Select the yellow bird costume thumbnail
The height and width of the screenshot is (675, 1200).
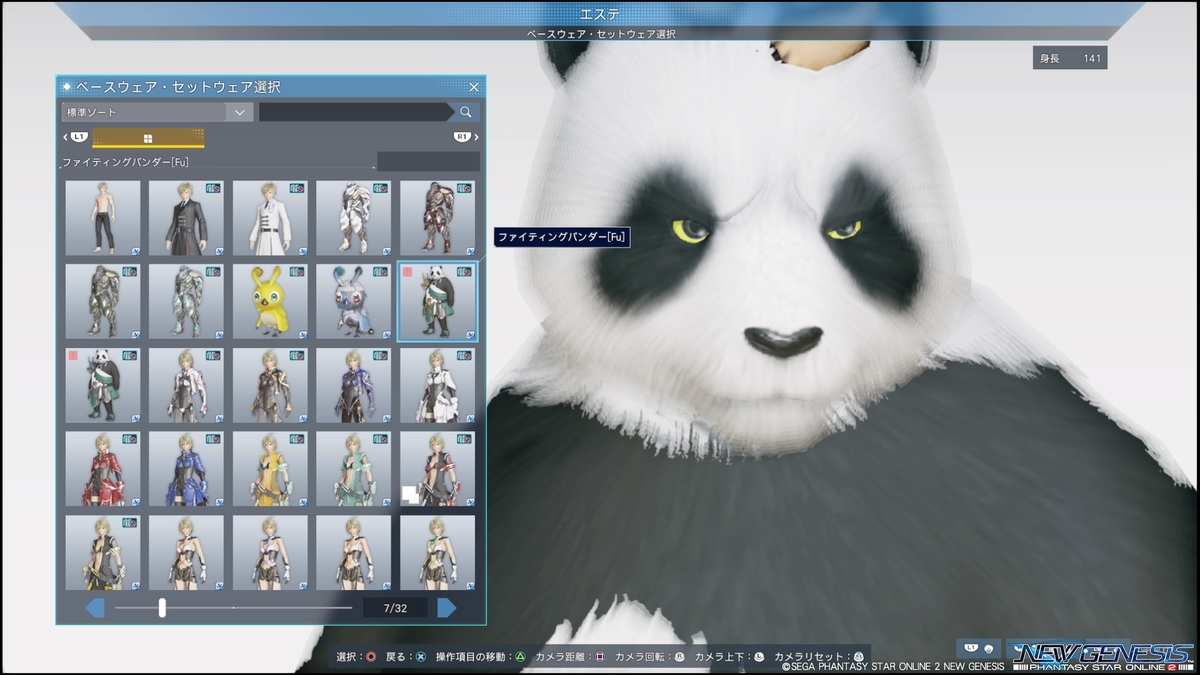(x=271, y=301)
